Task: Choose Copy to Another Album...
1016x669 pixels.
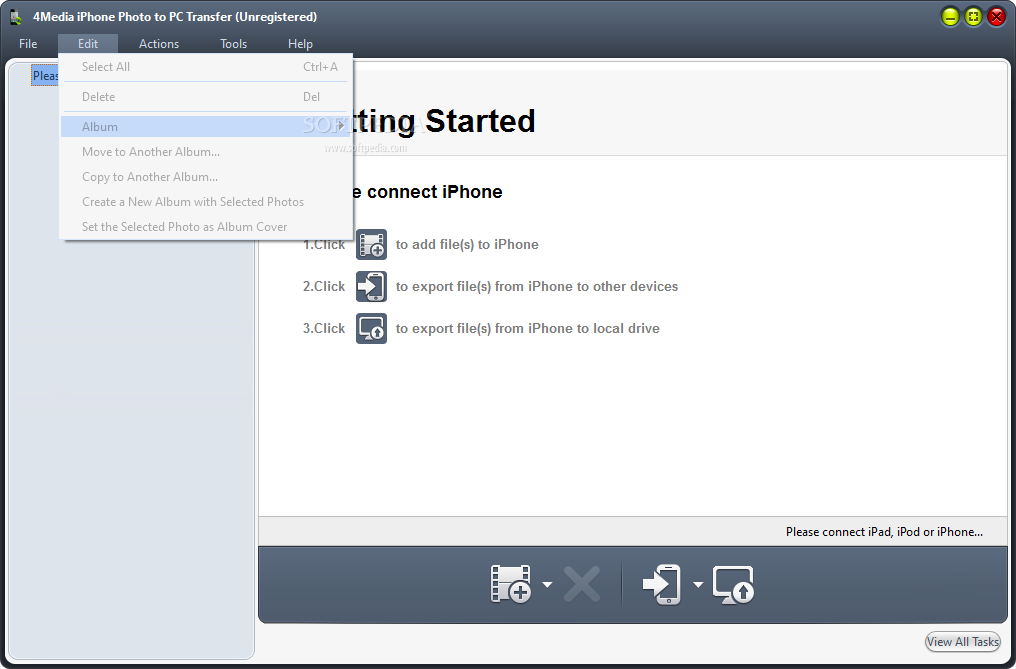Action: 206,177
